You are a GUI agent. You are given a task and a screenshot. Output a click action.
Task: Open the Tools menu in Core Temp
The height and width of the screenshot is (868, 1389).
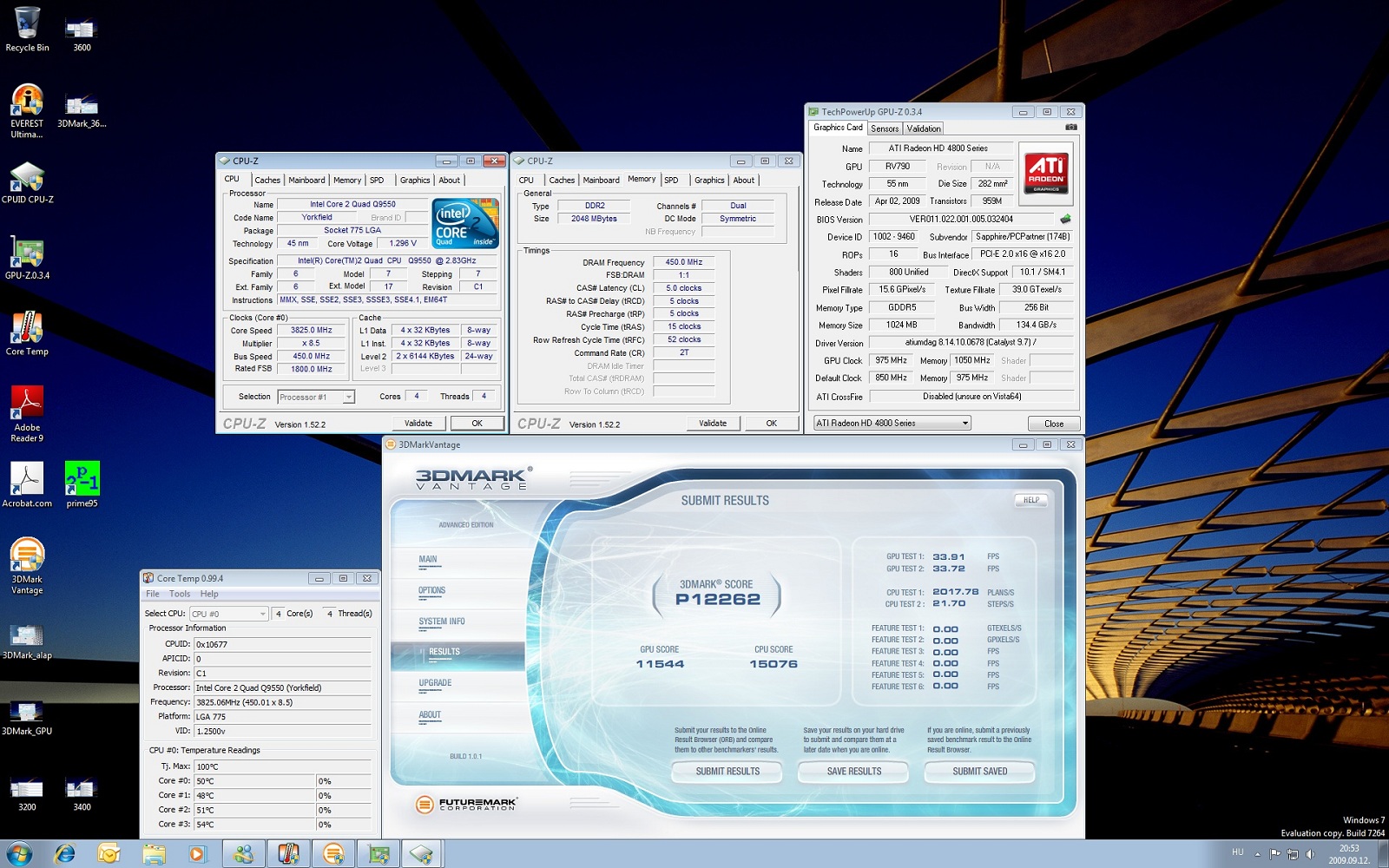tap(180, 595)
